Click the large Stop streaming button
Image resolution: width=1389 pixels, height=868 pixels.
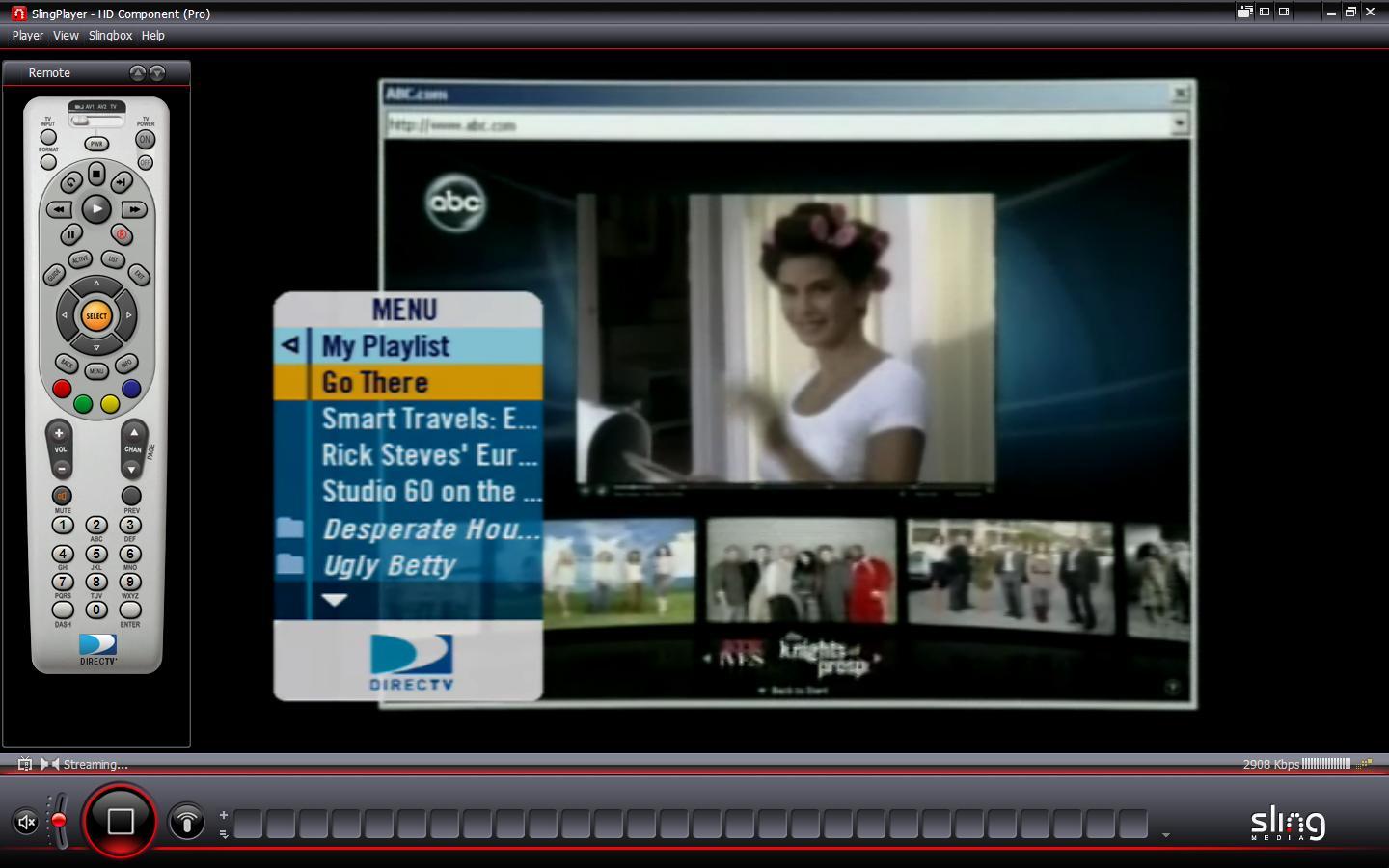pyautogui.click(x=121, y=821)
